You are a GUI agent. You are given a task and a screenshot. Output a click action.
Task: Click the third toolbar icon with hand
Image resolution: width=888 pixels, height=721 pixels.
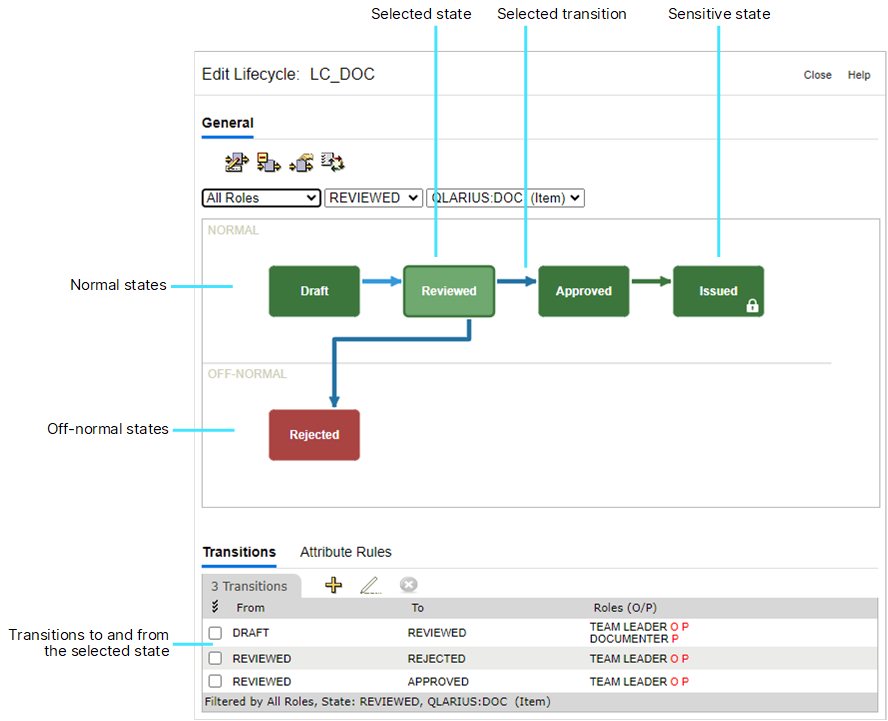(301, 163)
